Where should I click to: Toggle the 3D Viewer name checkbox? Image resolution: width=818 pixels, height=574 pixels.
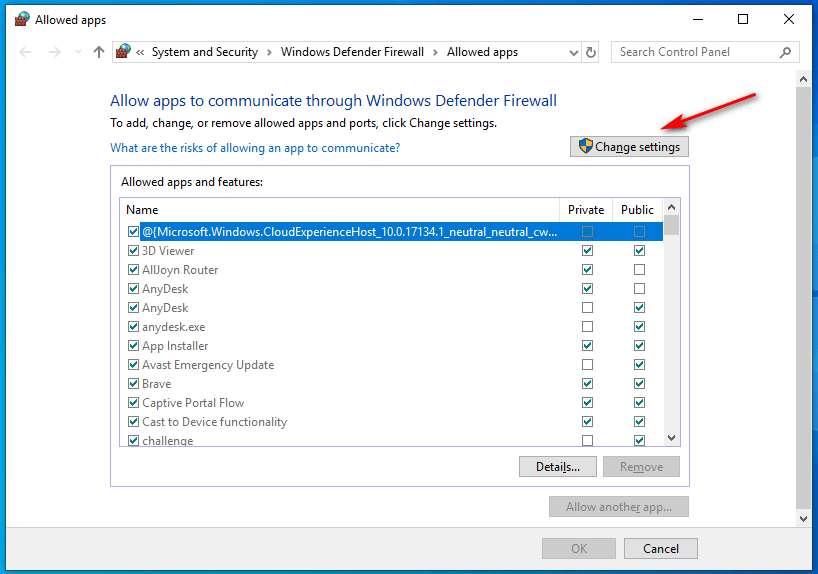click(133, 250)
